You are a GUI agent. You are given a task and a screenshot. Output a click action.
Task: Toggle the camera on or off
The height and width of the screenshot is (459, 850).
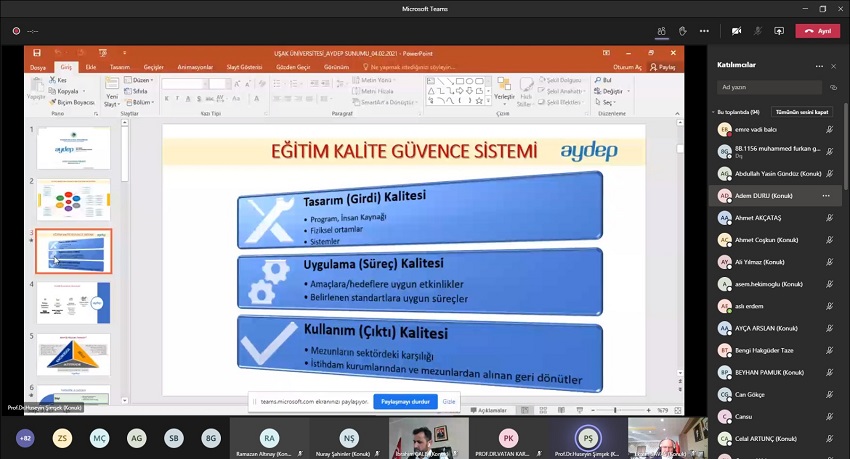coord(736,31)
